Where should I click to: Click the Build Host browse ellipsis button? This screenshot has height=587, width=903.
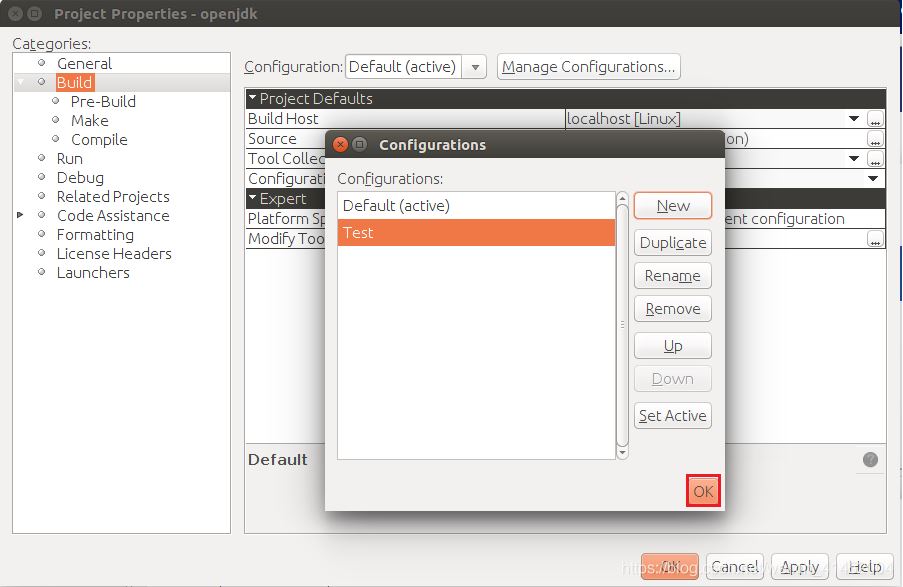coord(876,119)
